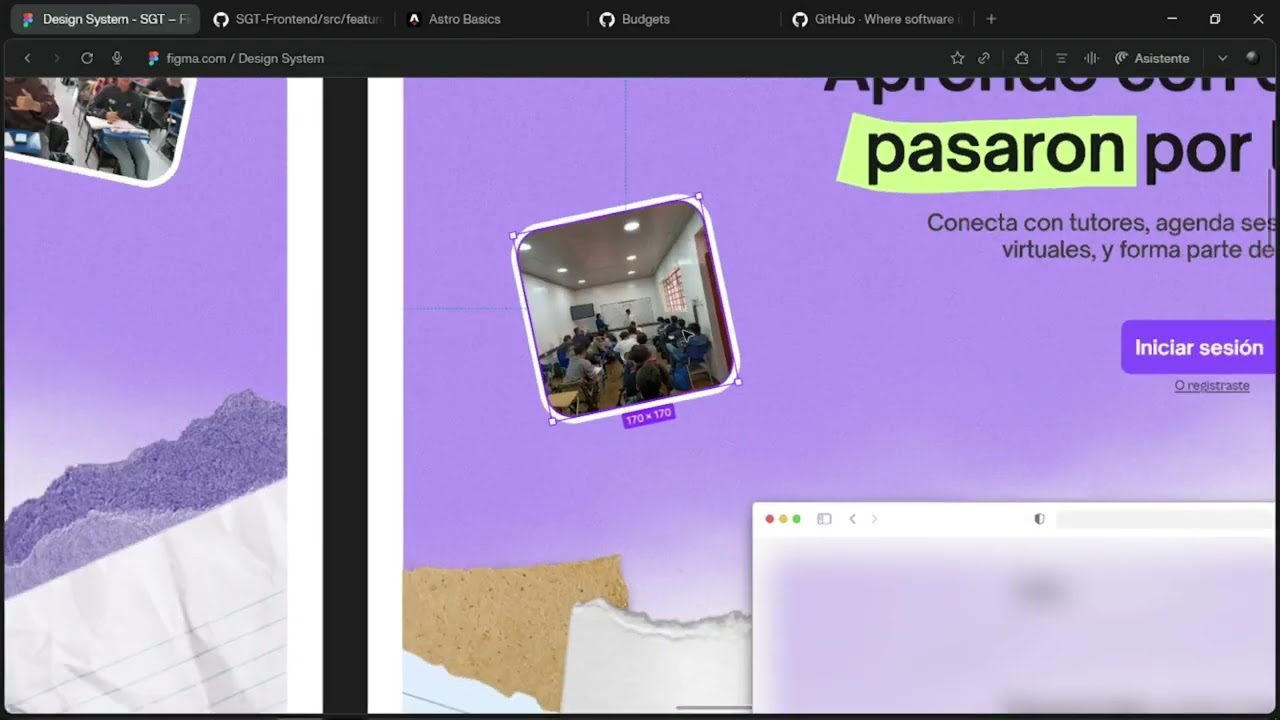Screen dimensions: 1280x720
Task: Open the Asistente assistant button
Action: [1152, 58]
